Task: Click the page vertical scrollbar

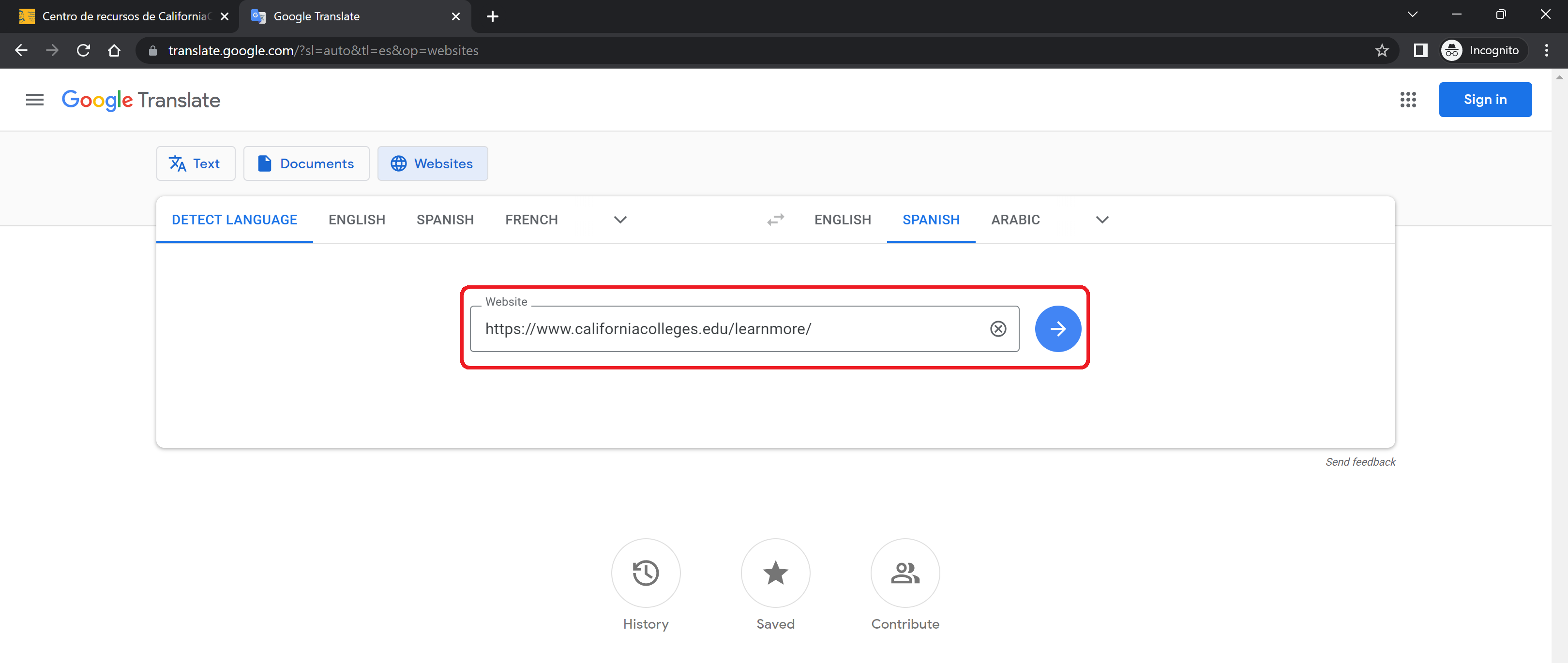Action: (x=1559, y=365)
